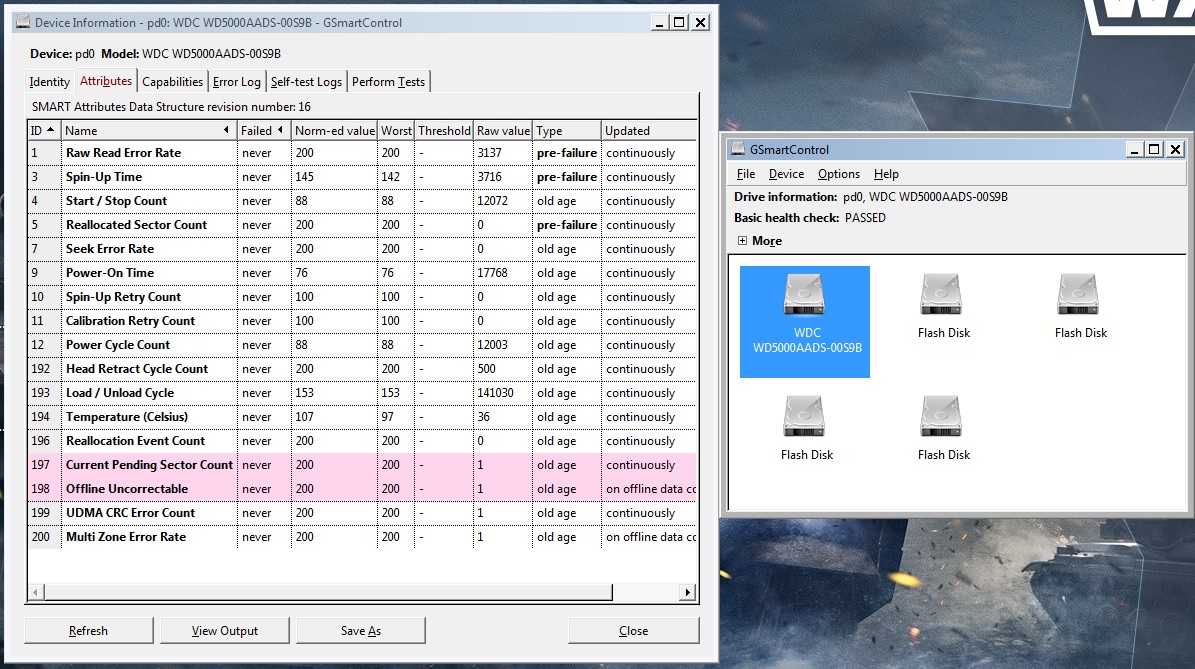Viewport: 1195px width, 669px height.
Task: Click the Basic health check PASSED text
Action: tap(809, 218)
